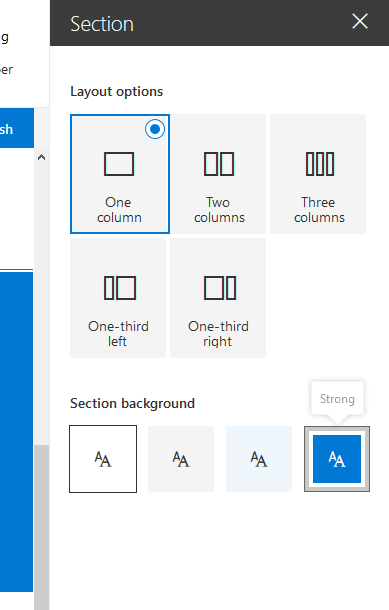The width and height of the screenshot is (389, 610).
Task: Choose the Two columns layout icon
Action: pos(219,164)
